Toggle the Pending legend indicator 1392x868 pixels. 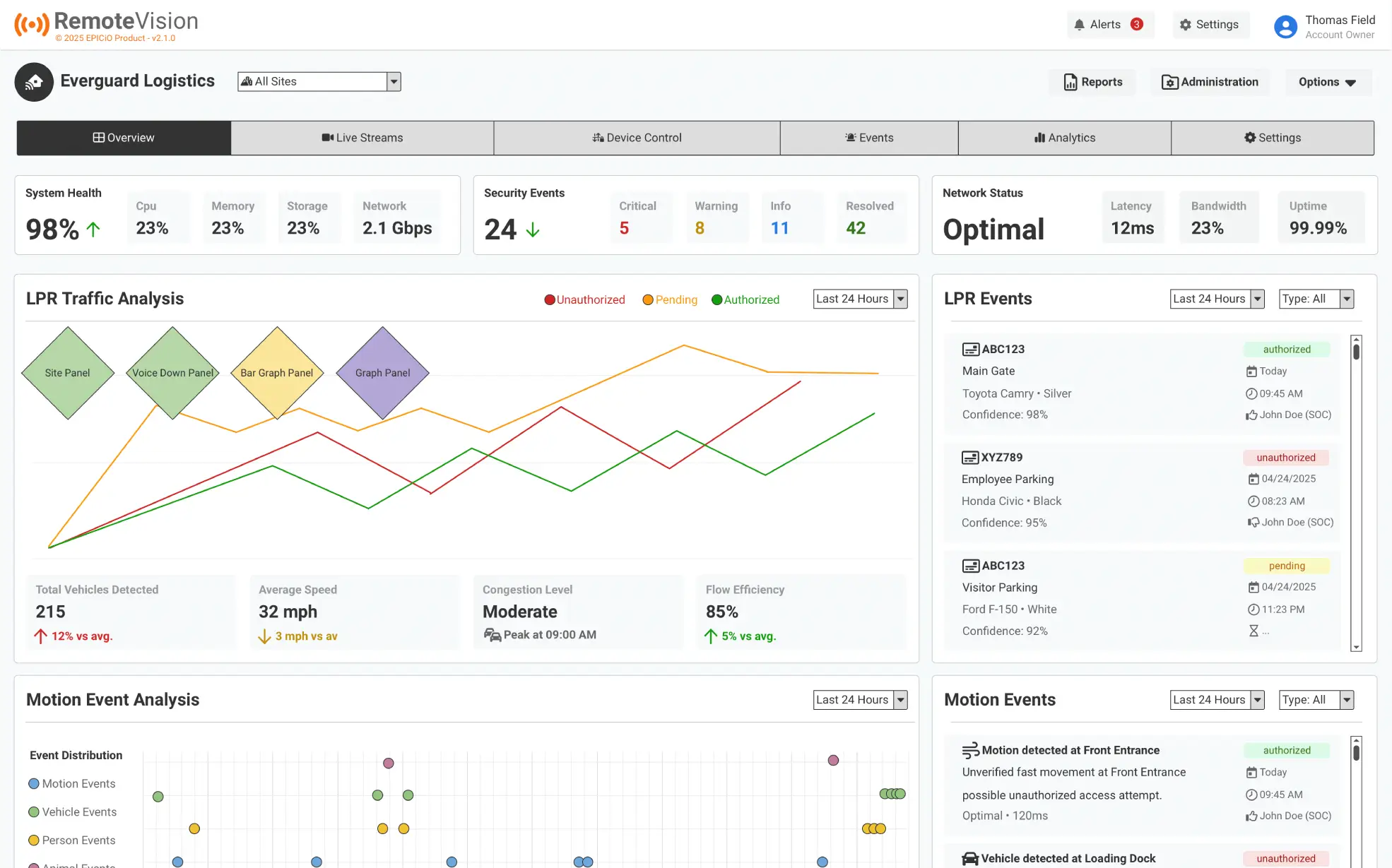(669, 299)
